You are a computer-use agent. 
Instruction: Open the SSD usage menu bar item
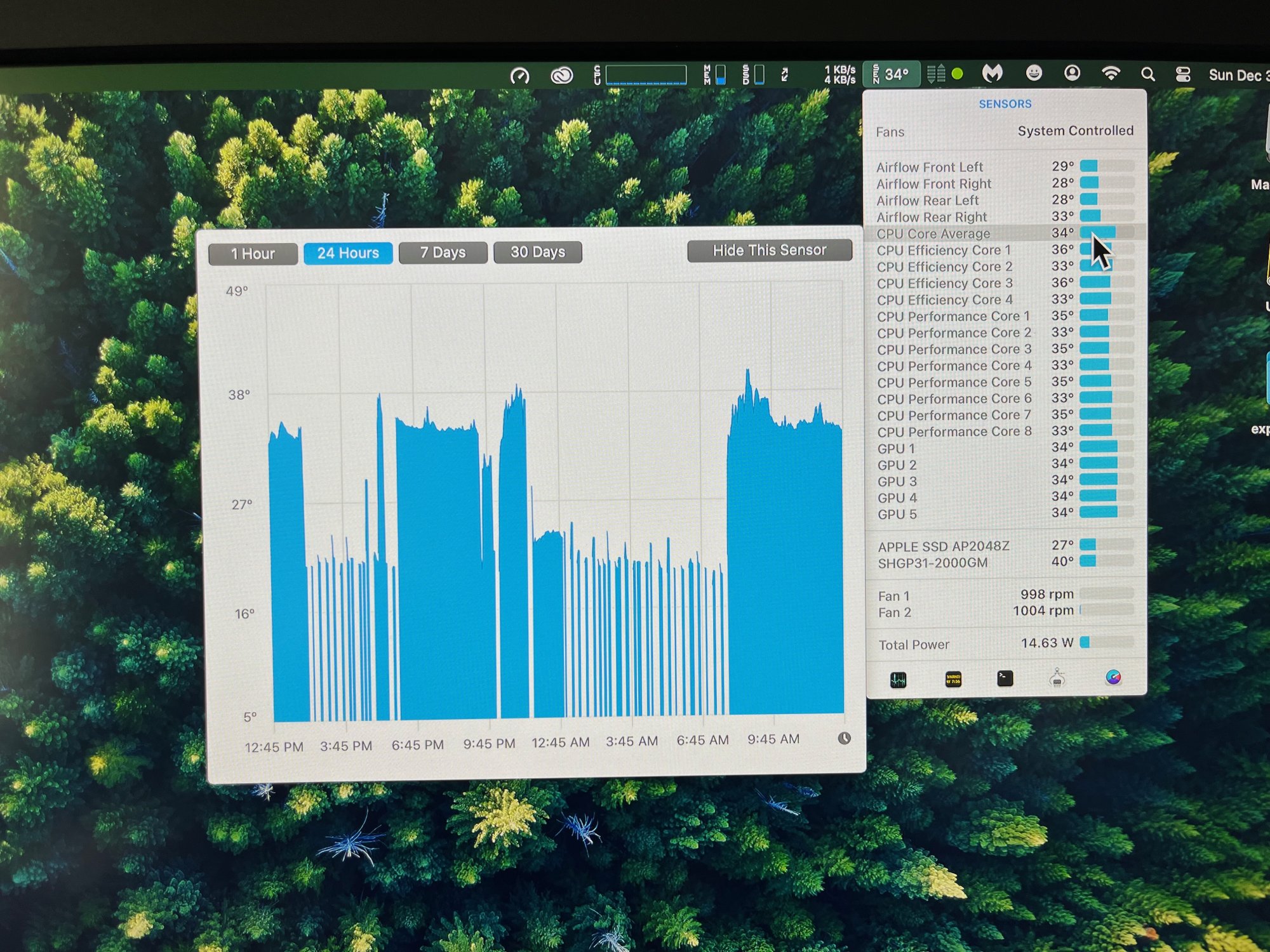click(x=753, y=75)
